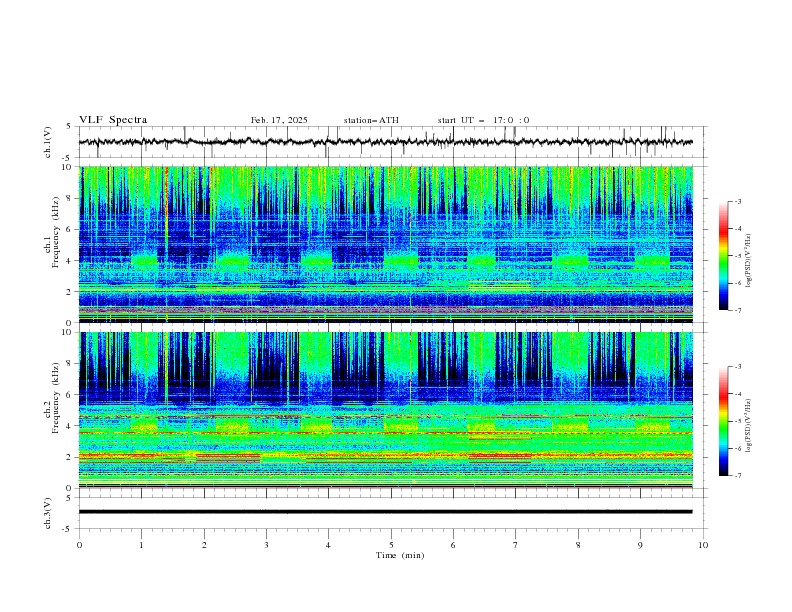Click the "1" tick on the time axis
Image resolution: width=792 pixels, height=612 pixels.
[x=141, y=545]
